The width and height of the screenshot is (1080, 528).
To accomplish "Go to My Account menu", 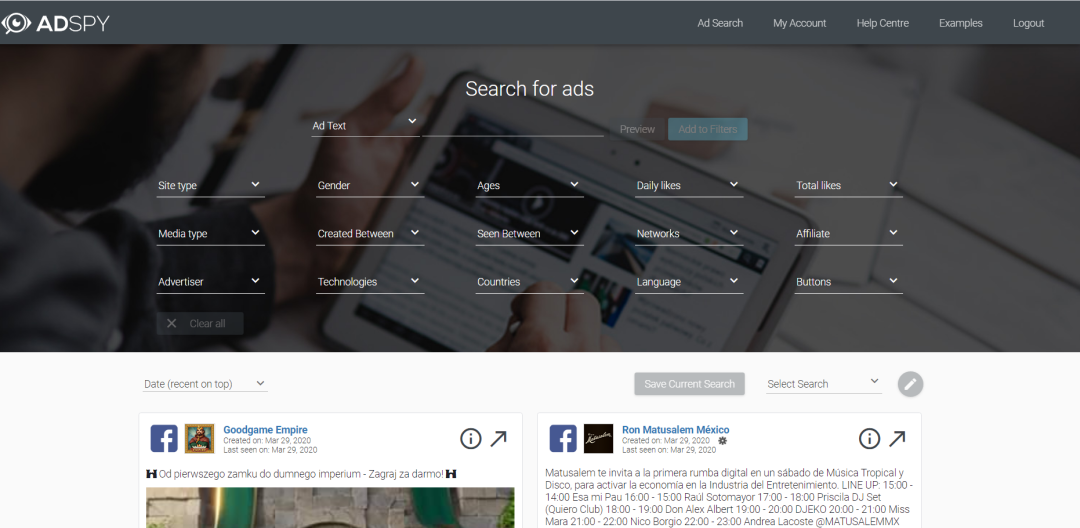I will coord(799,23).
